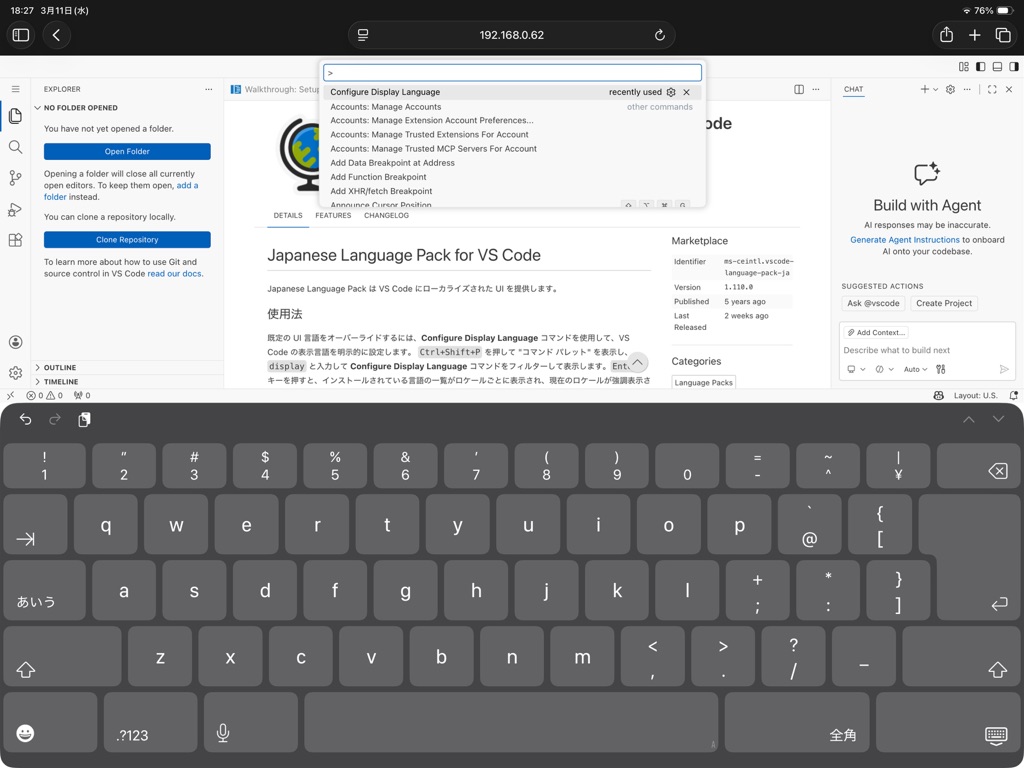Open Run and Debug view
Image resolution: width=1024 pixels, height=768 pixels.
(15, 209)
